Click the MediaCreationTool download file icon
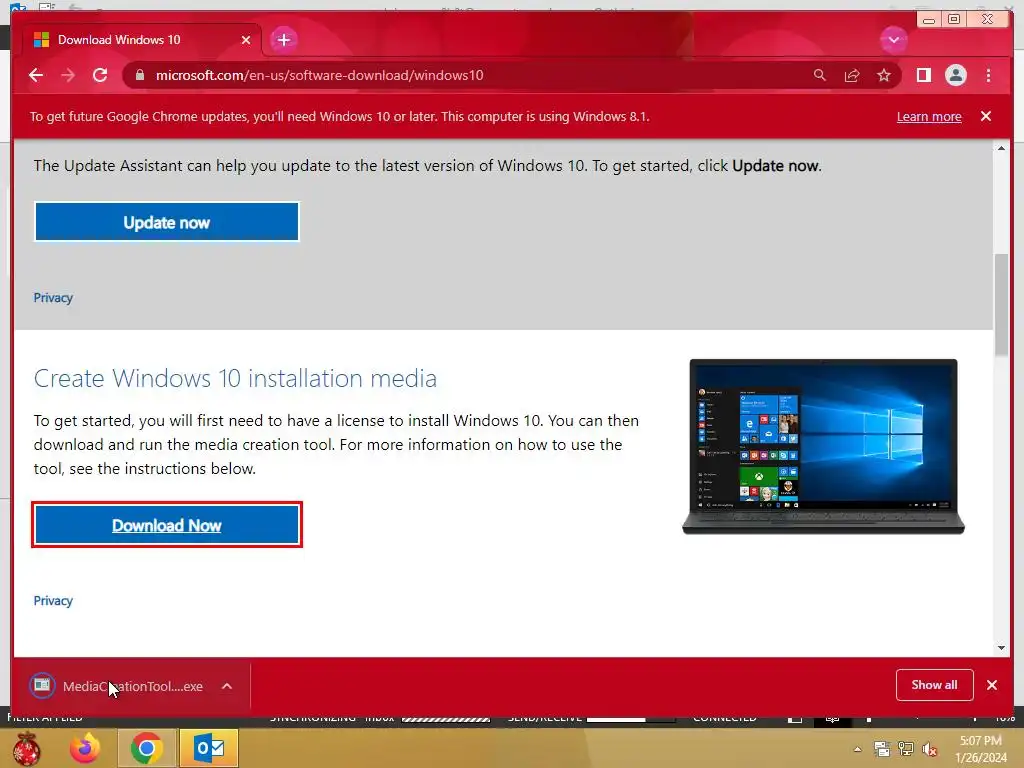Image resolution: width=1024 pixels, height=768 pixels. click(42, 686)
